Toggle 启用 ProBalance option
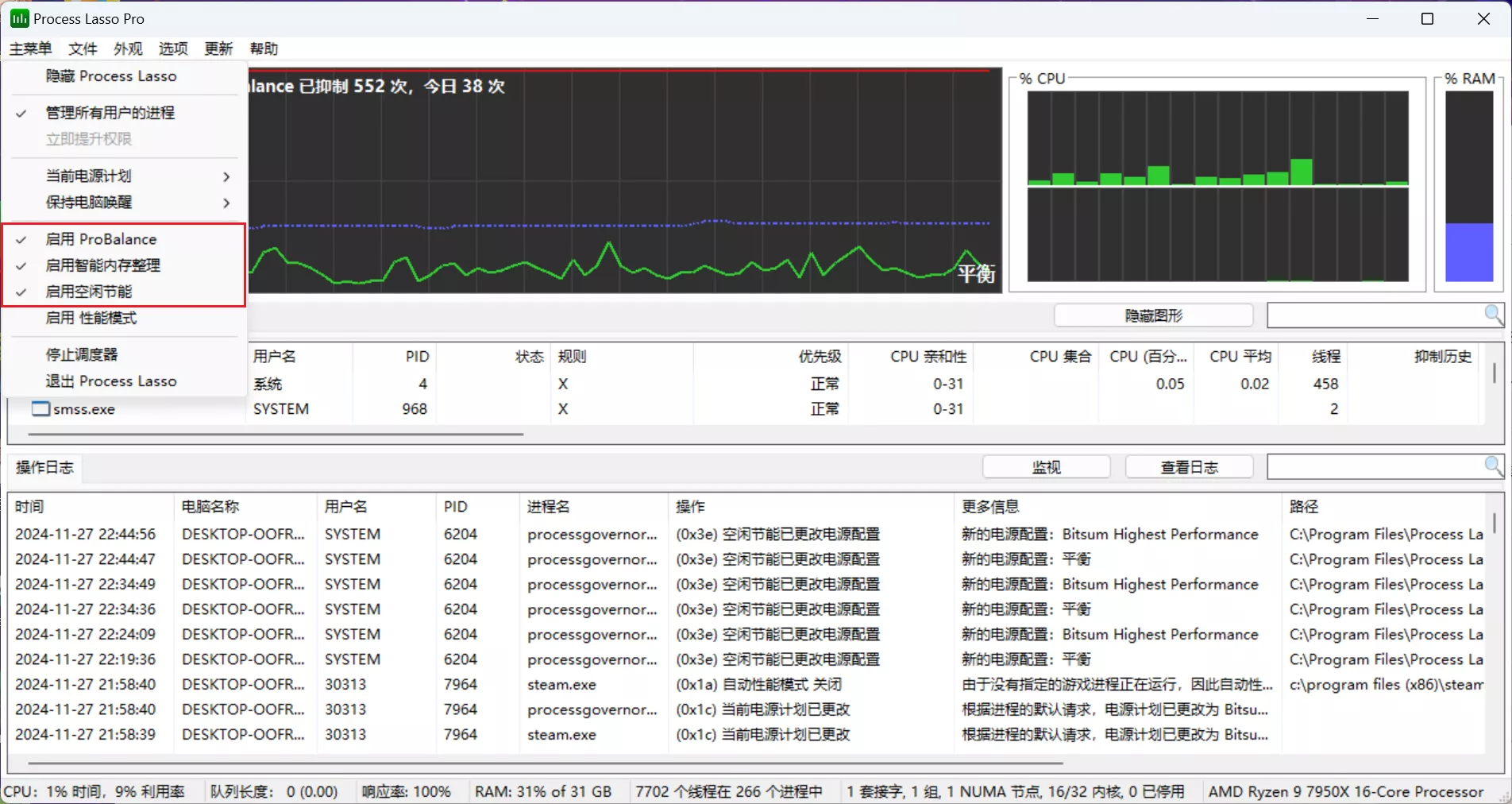The image size is (1512, 804). point(101,239)
